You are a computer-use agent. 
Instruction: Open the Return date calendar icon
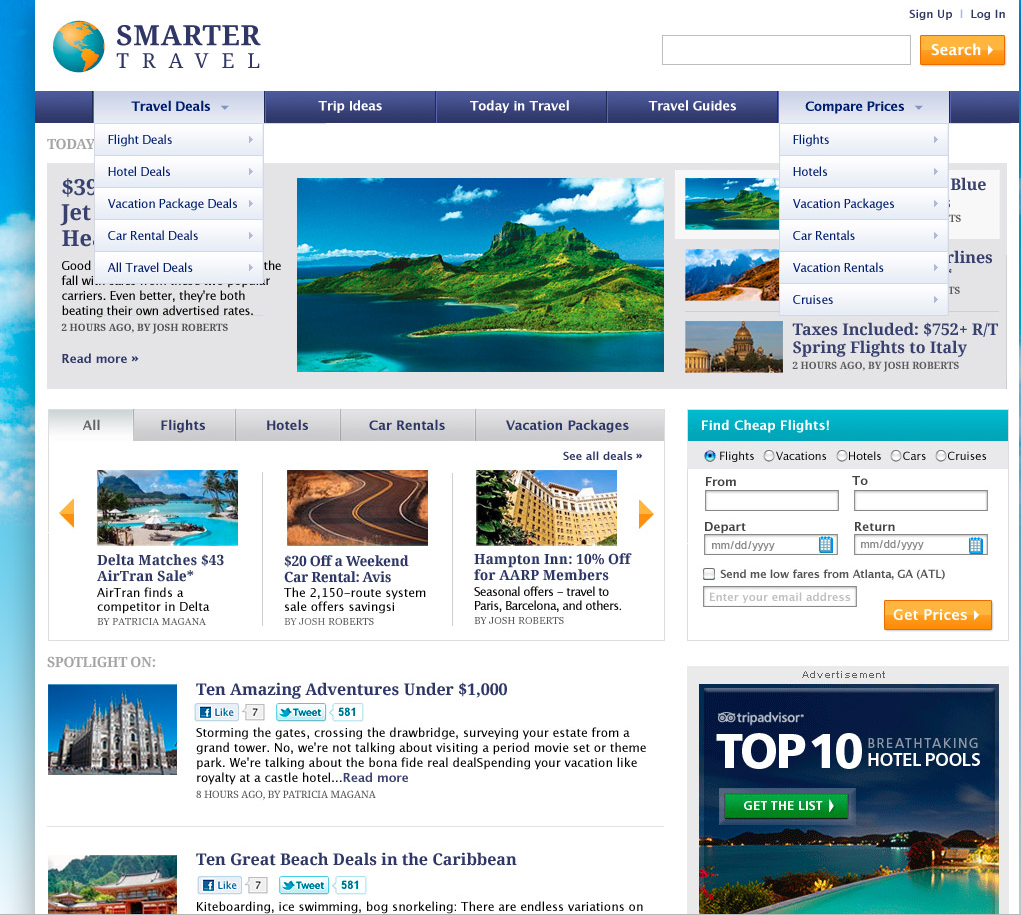pyautogui.click(x=975, y=545)
